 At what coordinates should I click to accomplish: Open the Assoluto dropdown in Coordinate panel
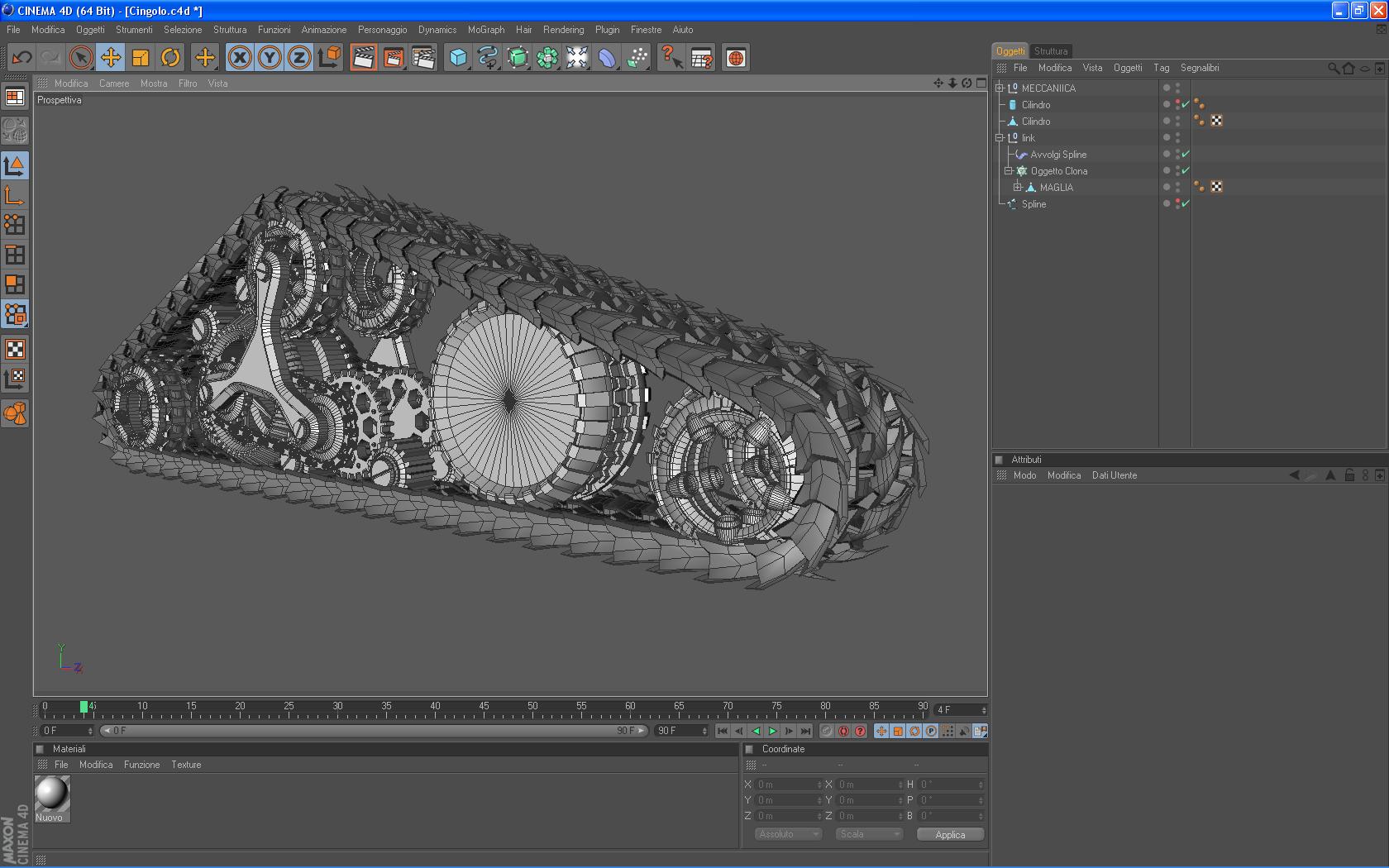coord(787,834)
